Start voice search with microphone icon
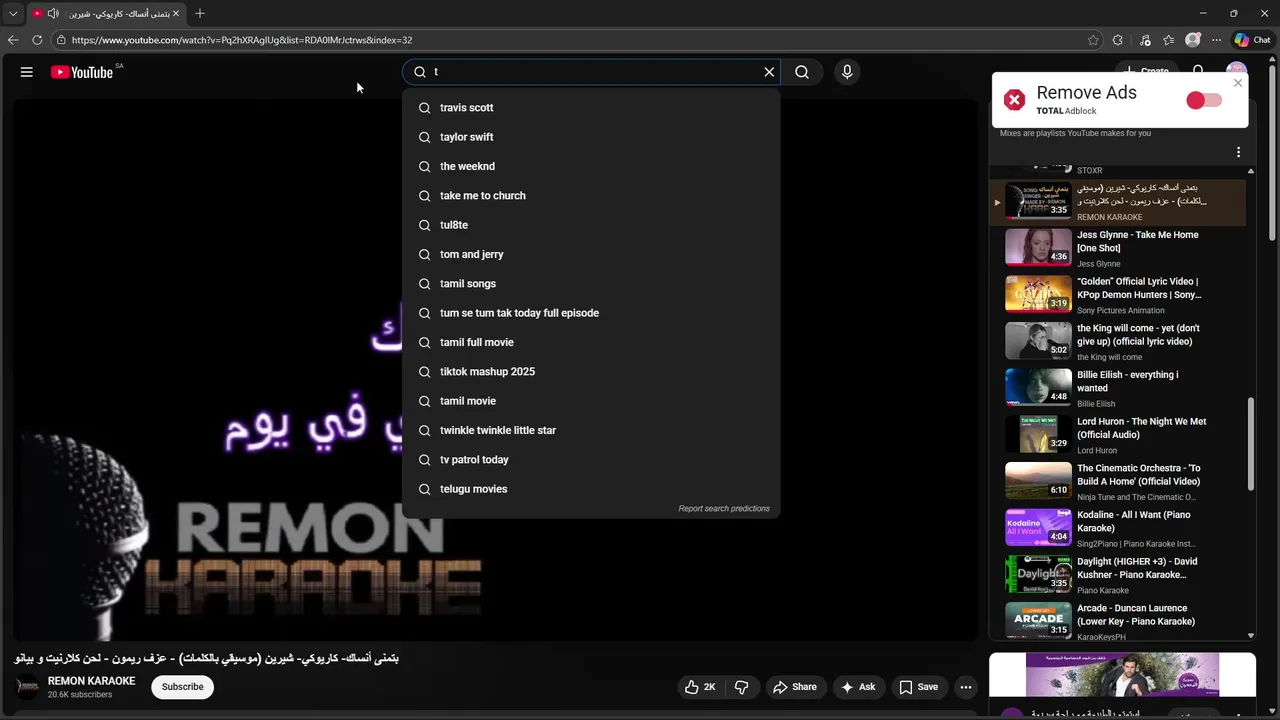The width and height of the screenshot is (1280, 720). click(847, 72)
